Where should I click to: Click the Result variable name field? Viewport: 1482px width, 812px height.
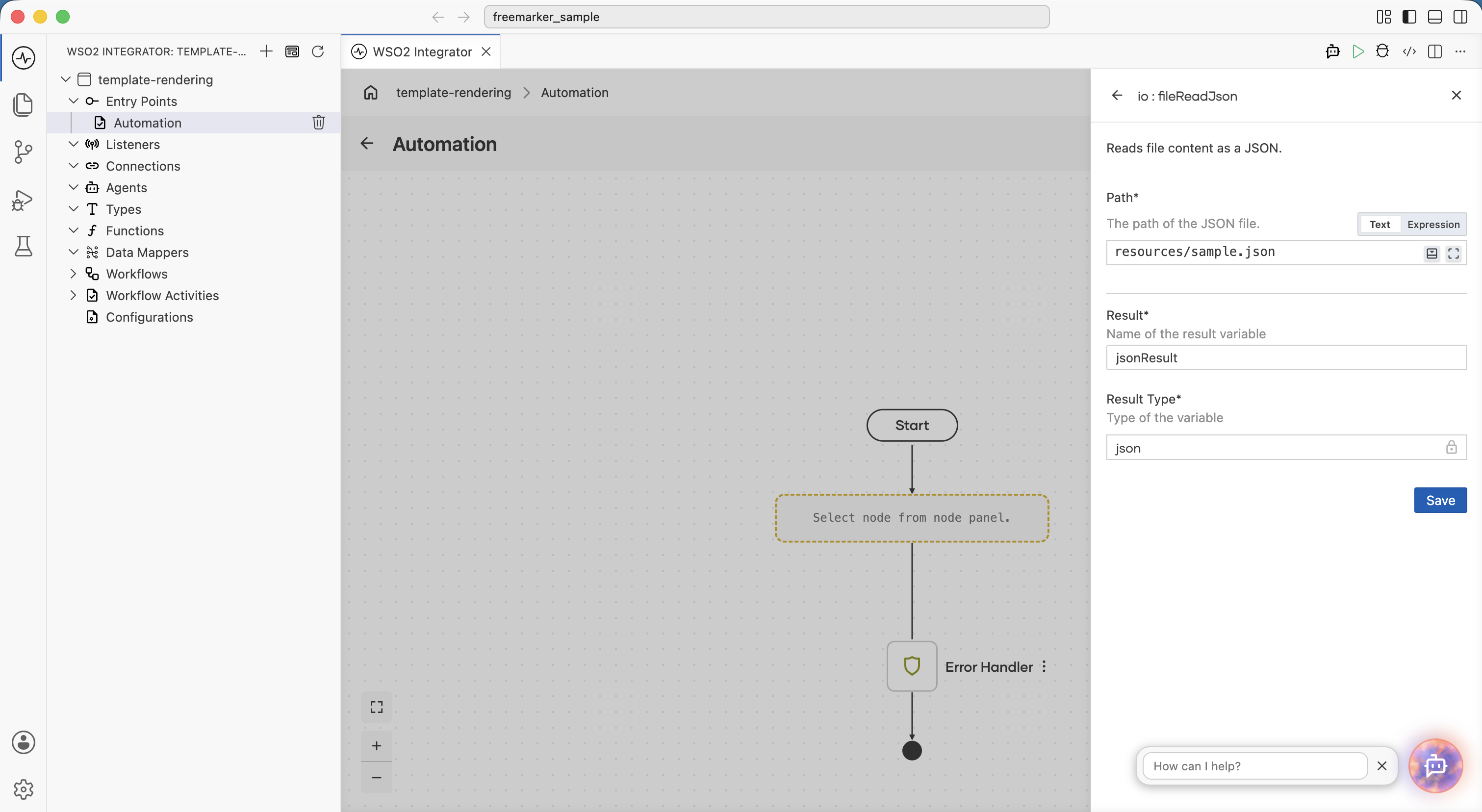pos(1286,357)
